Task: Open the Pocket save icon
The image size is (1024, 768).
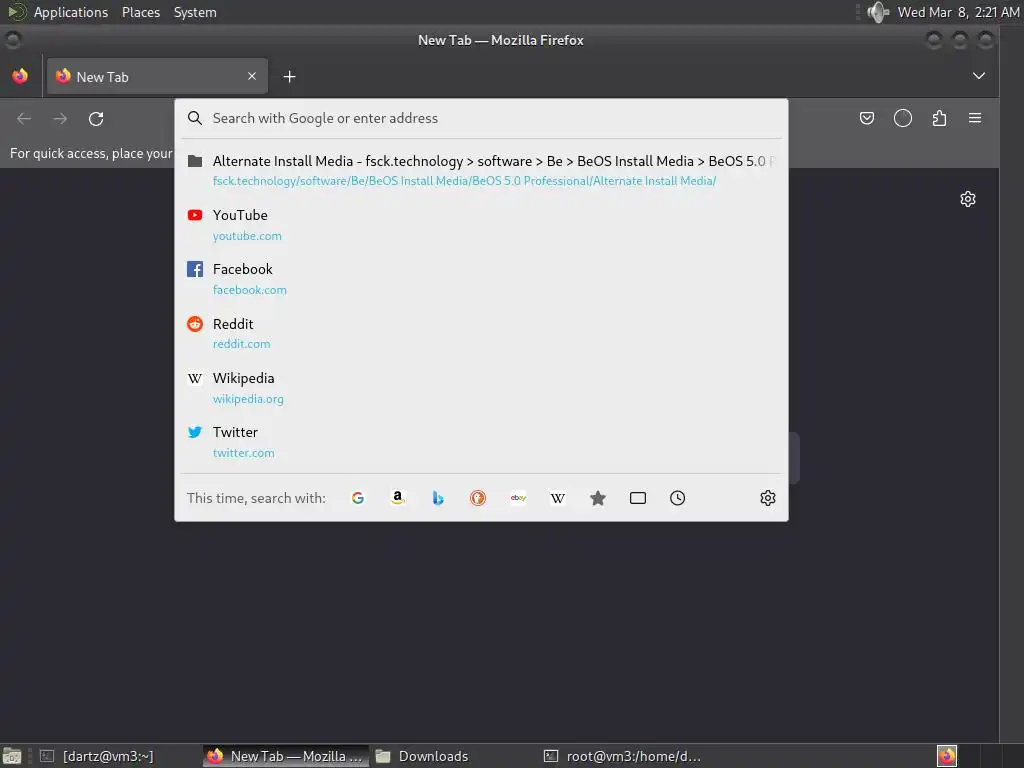Action: (x=867, y=118)
